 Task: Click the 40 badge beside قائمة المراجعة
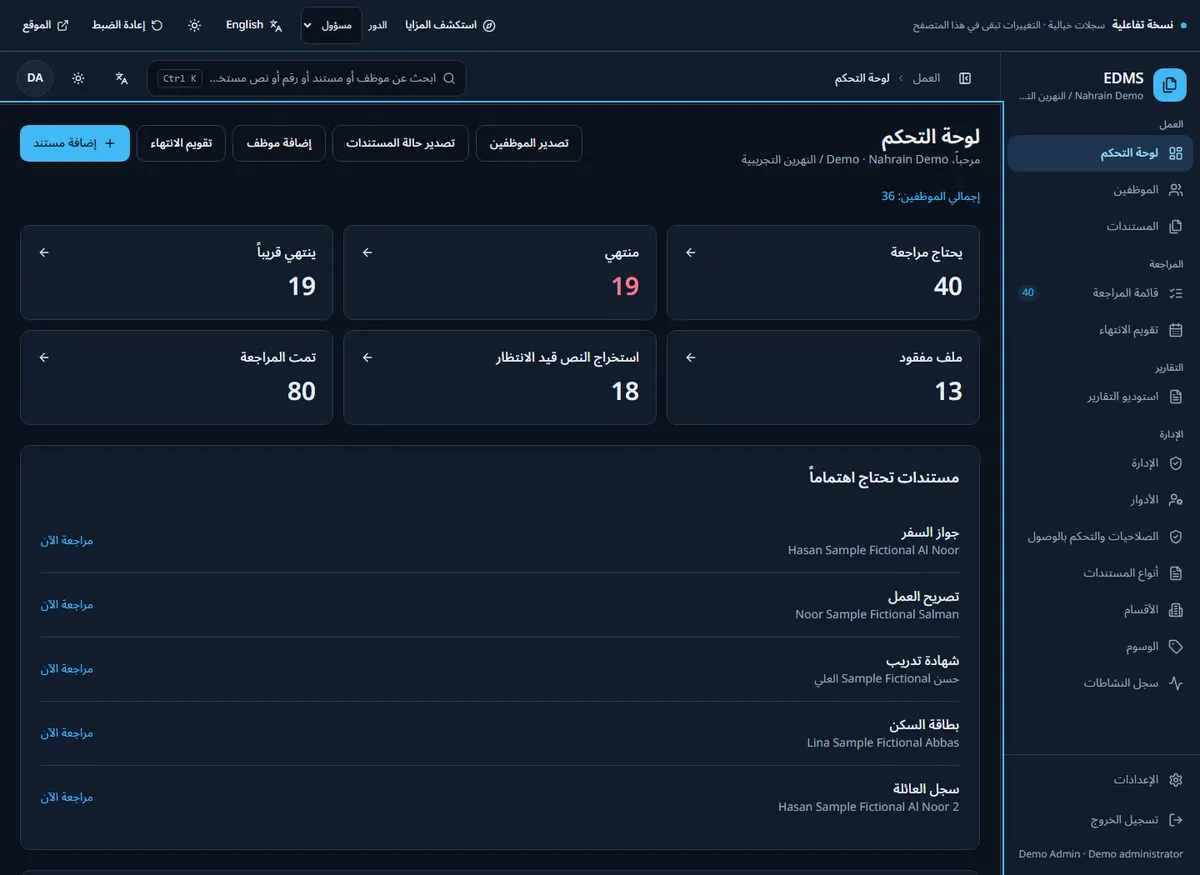pyautogui.click(x=1028, y=293)
